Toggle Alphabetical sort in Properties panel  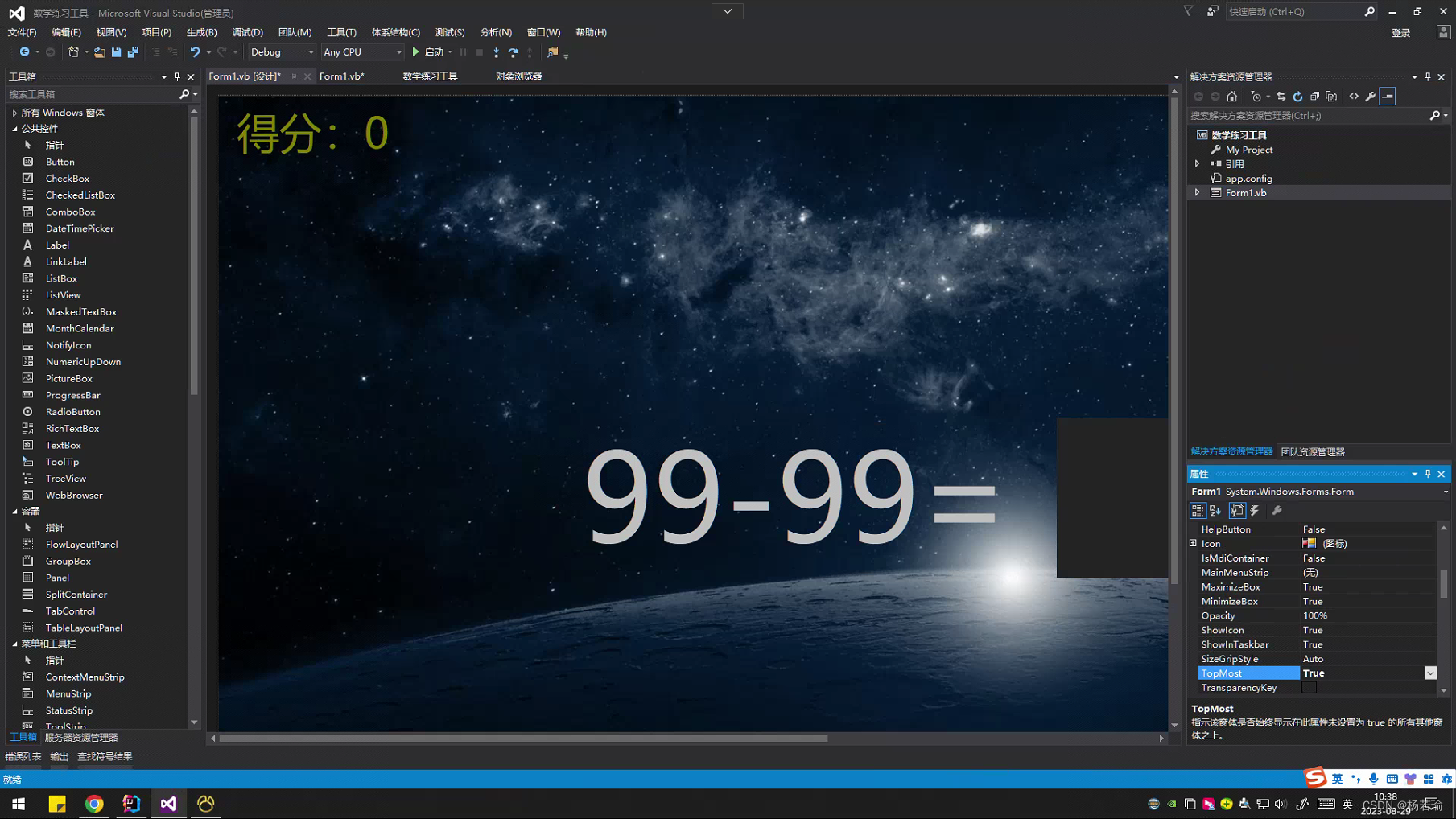(x=1215, y=511)
